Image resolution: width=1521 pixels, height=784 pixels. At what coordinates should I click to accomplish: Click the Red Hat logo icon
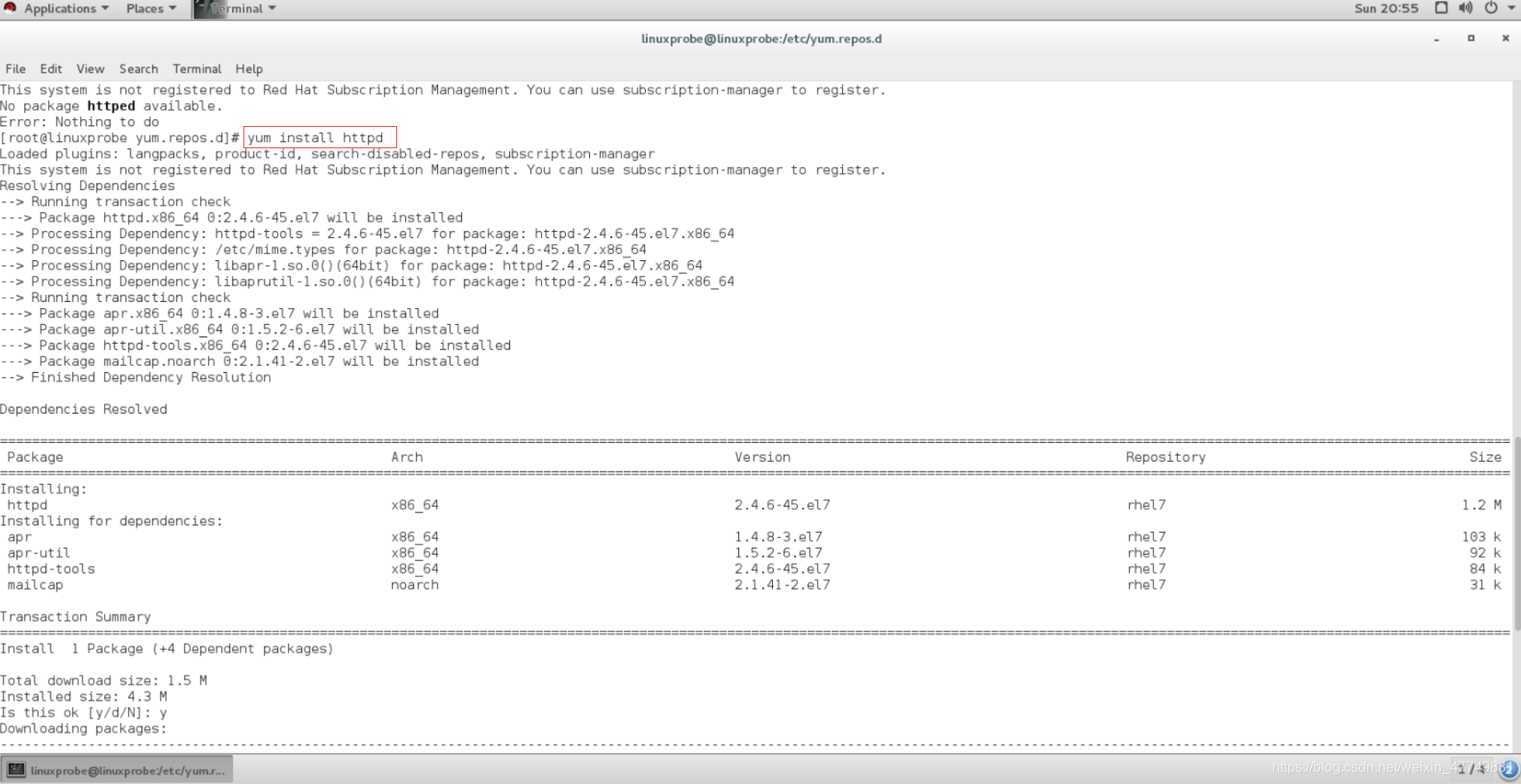(x=10, y=8)
